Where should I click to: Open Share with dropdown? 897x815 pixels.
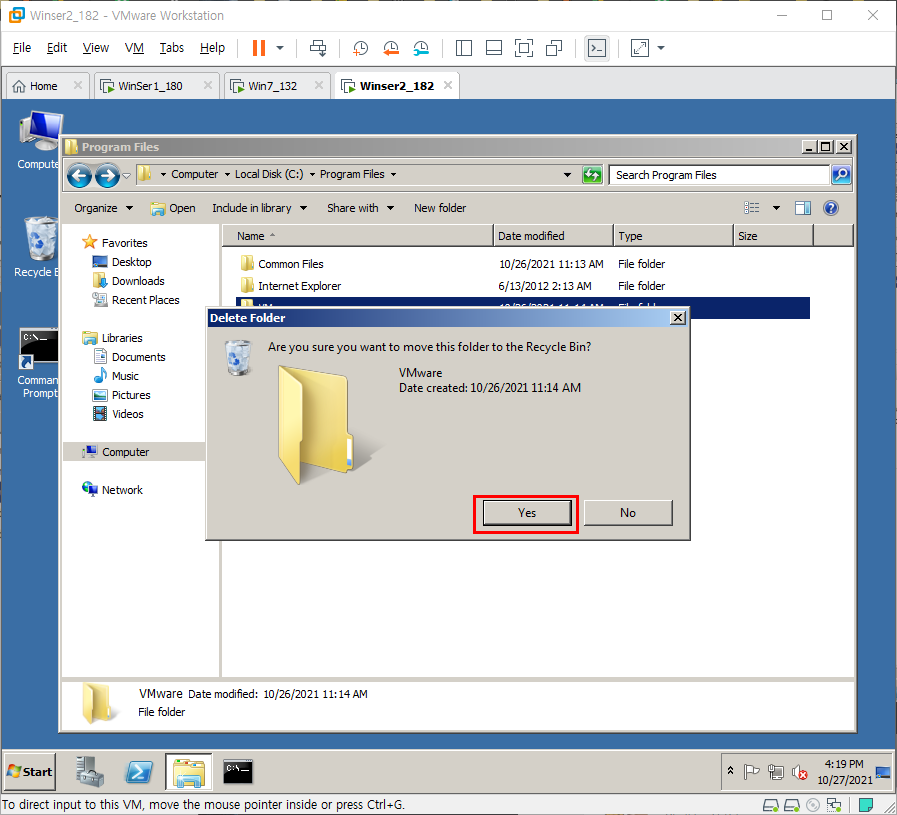360,208
